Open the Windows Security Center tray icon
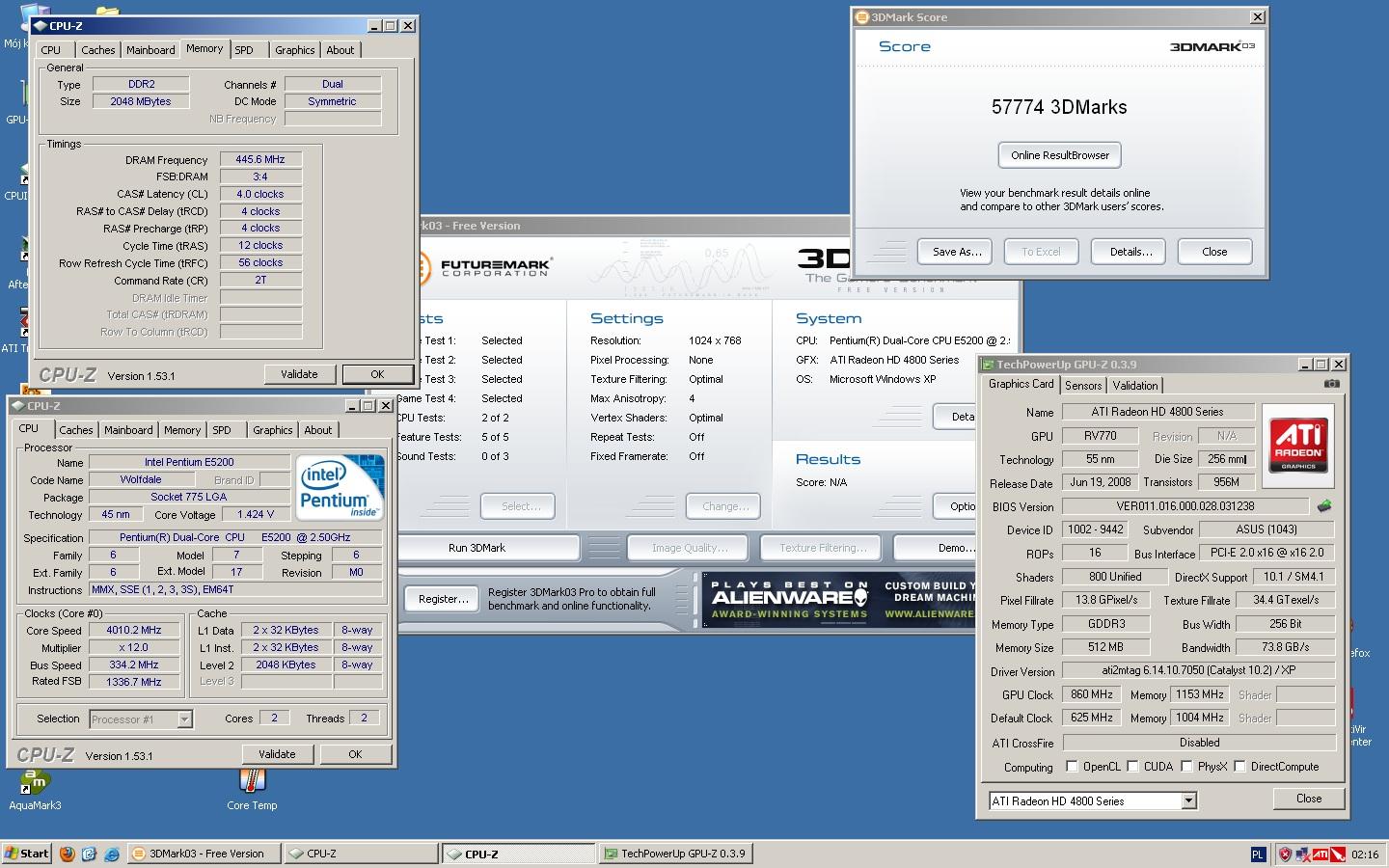 1285,854
